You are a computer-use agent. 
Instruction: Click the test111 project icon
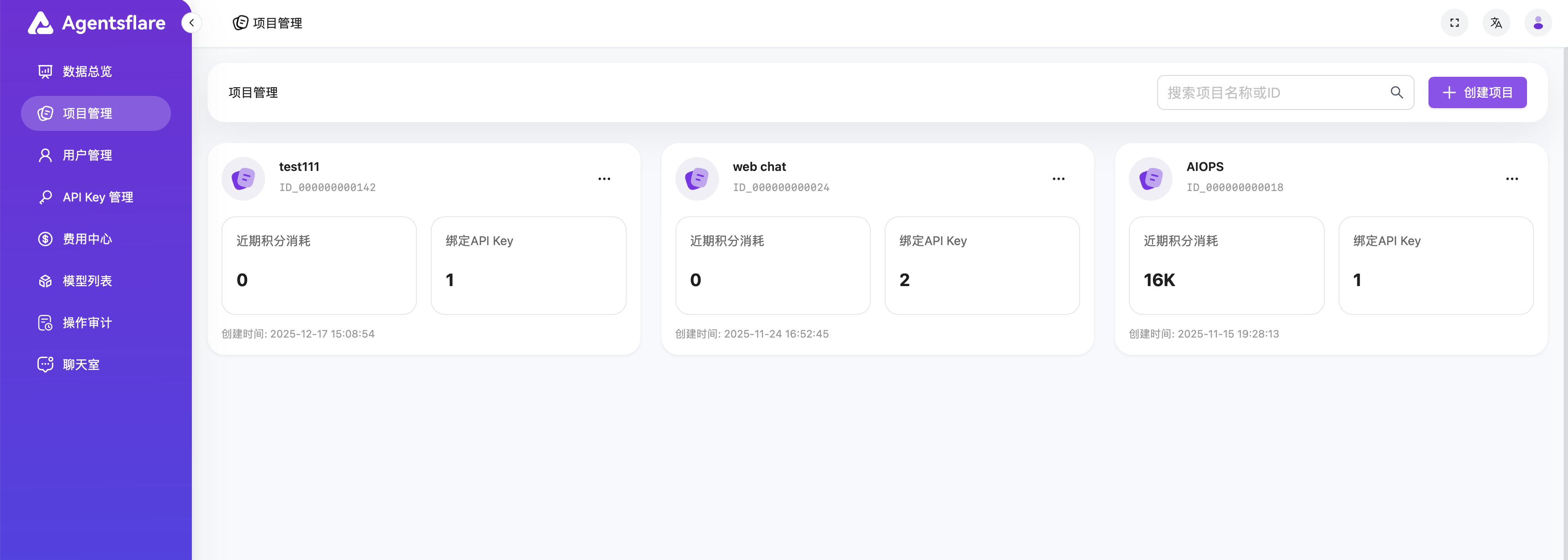point(243,179)
